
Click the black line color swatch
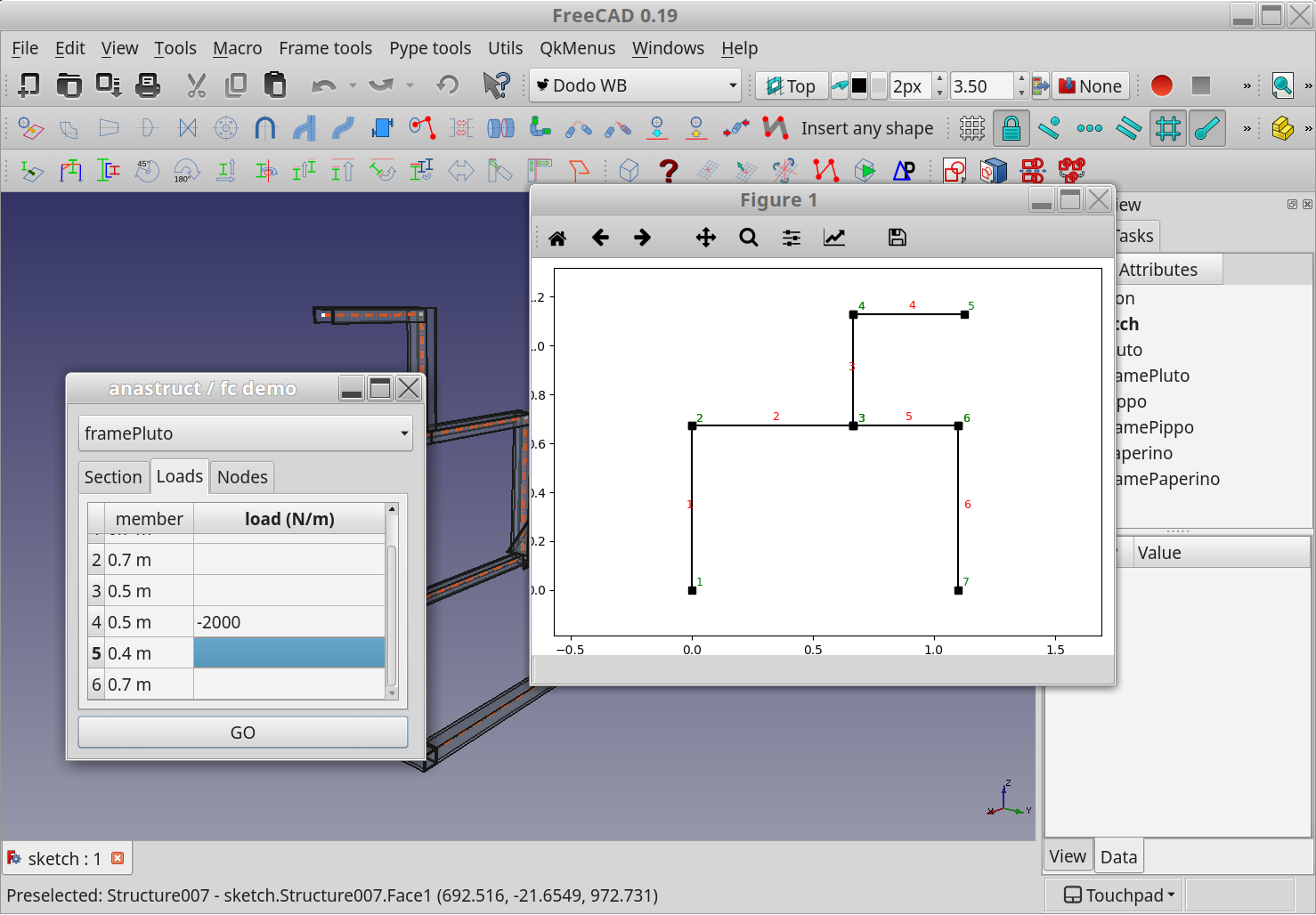859,85
